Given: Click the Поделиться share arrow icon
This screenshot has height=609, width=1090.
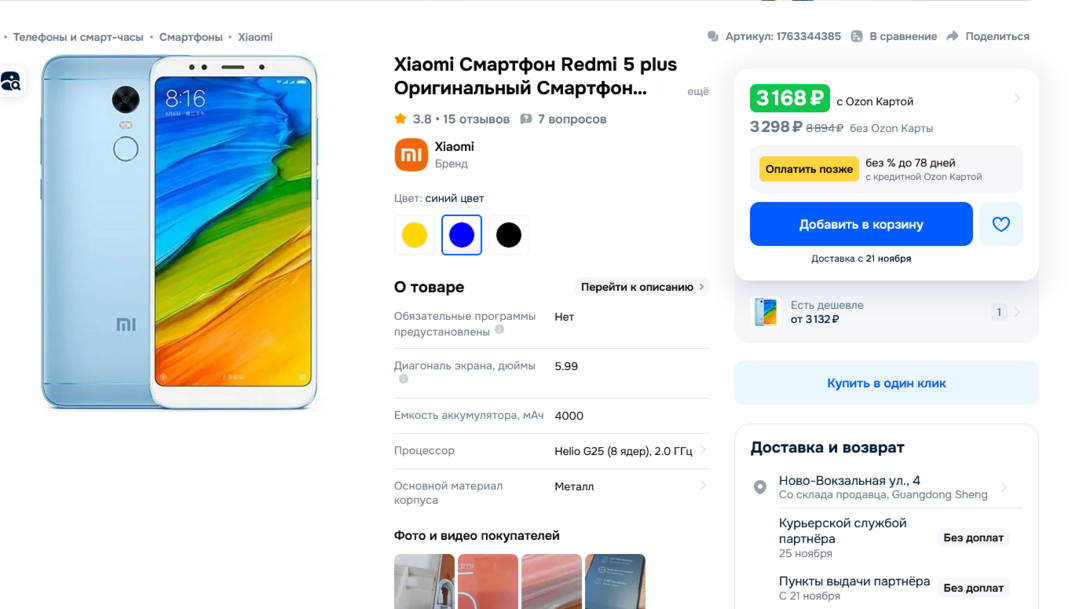Looking at the screenshot, I should (x=952, y=36).
